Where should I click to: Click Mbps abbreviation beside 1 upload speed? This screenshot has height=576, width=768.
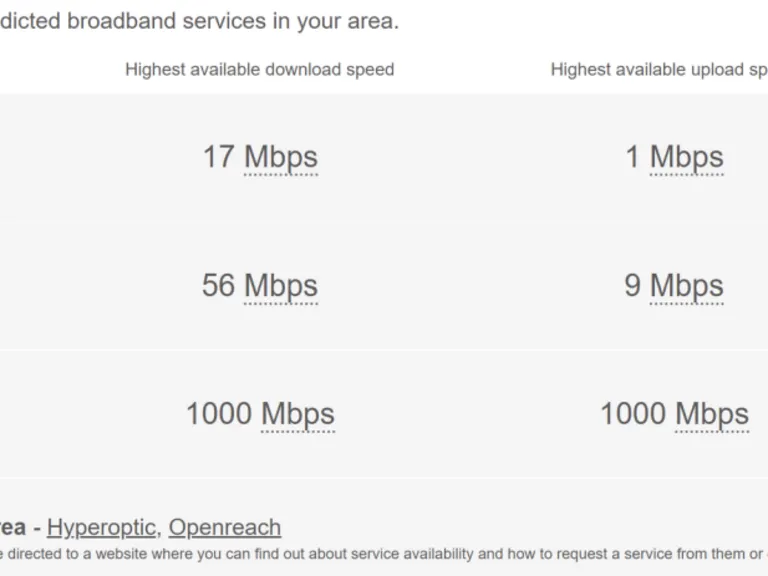click(x=687, y=157)
